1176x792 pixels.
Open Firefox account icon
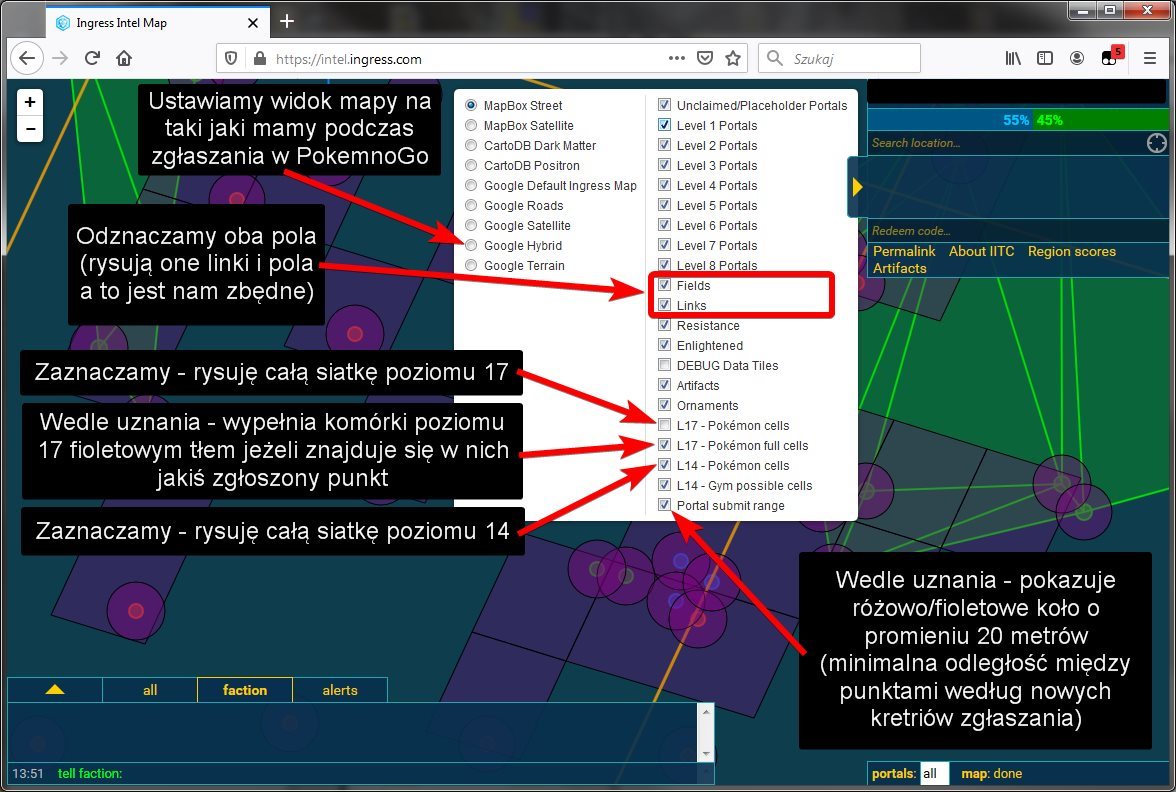click(1077, 58)
